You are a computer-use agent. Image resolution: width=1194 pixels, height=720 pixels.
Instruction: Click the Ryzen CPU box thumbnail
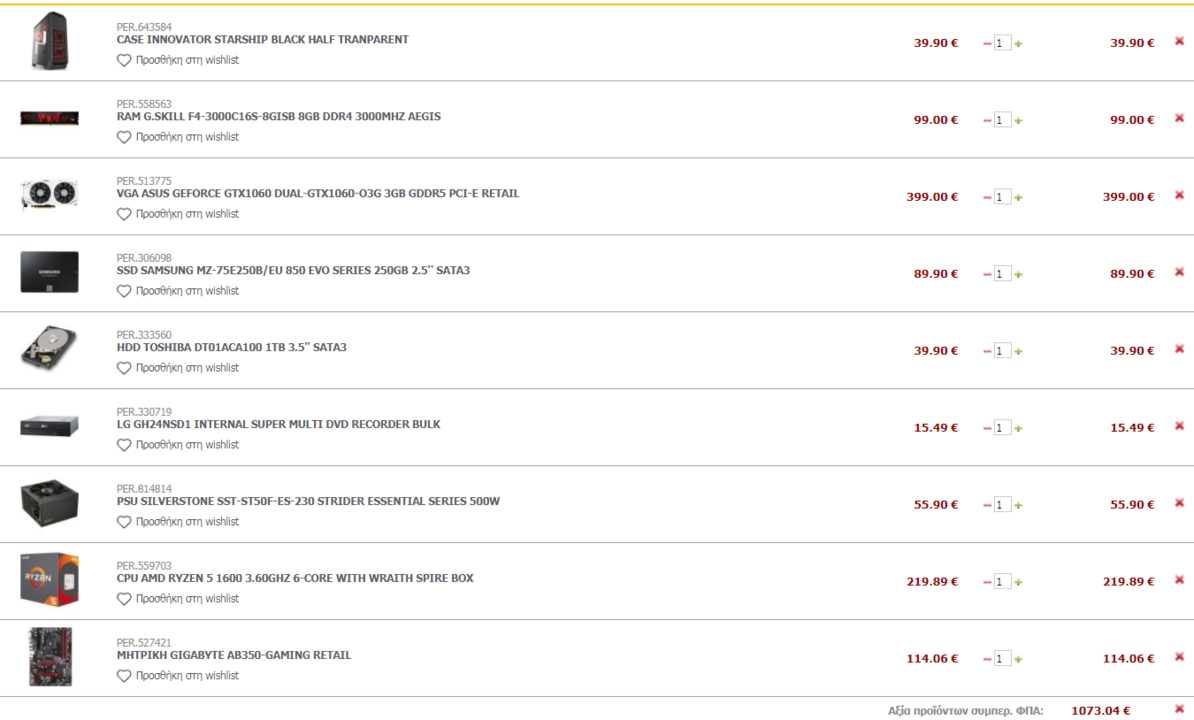(49, 579)
